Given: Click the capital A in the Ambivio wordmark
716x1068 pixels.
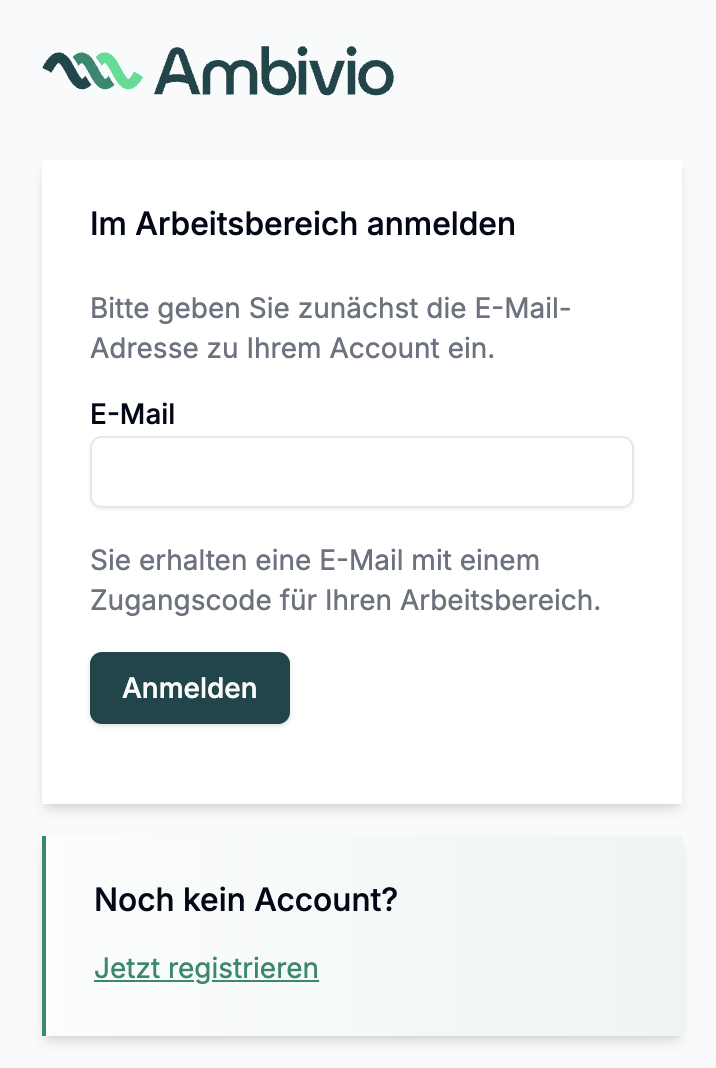Looking at the screenshot, I should (x=178, y=71).
